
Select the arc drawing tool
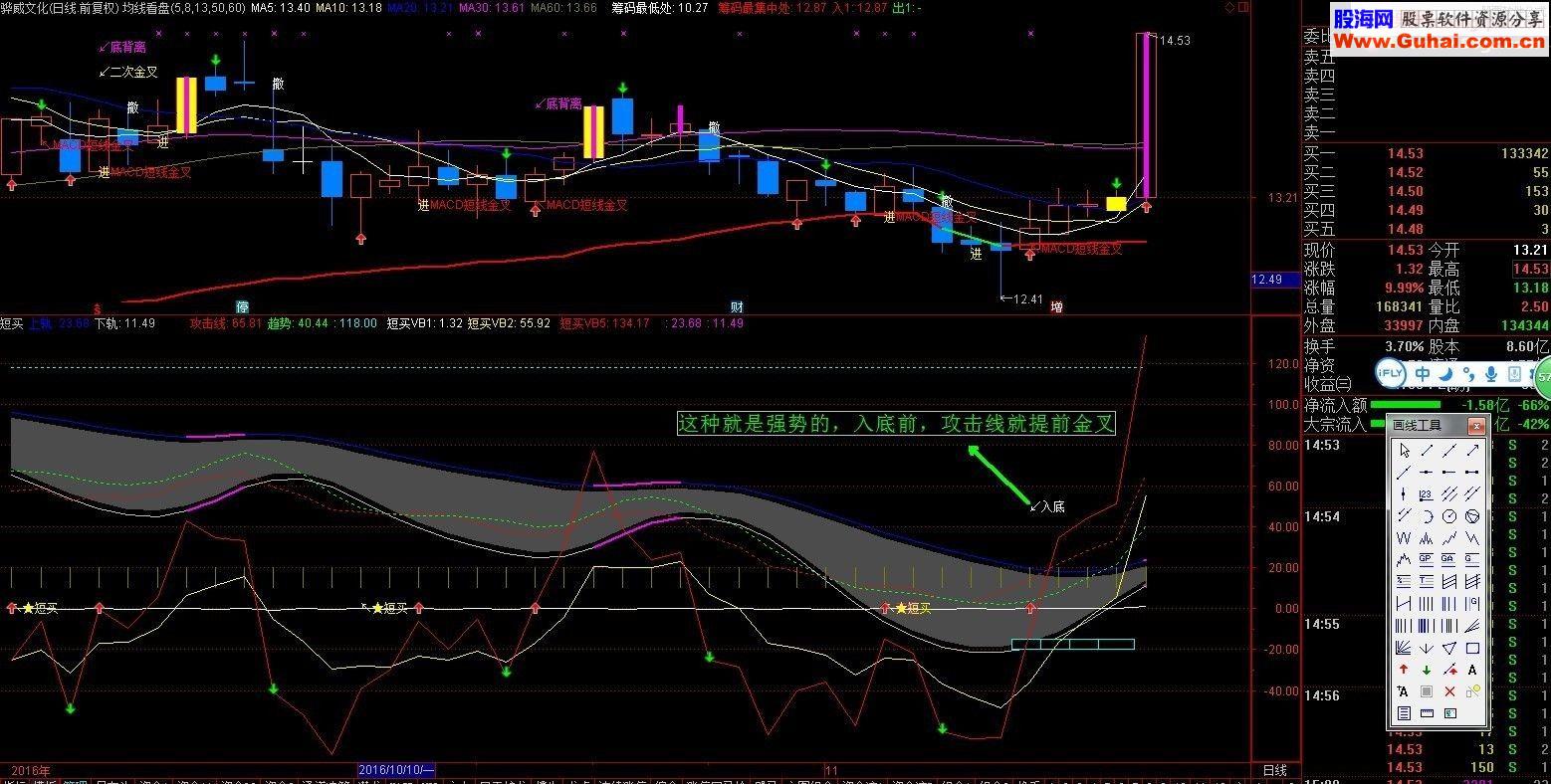(x=1427, y=515)
